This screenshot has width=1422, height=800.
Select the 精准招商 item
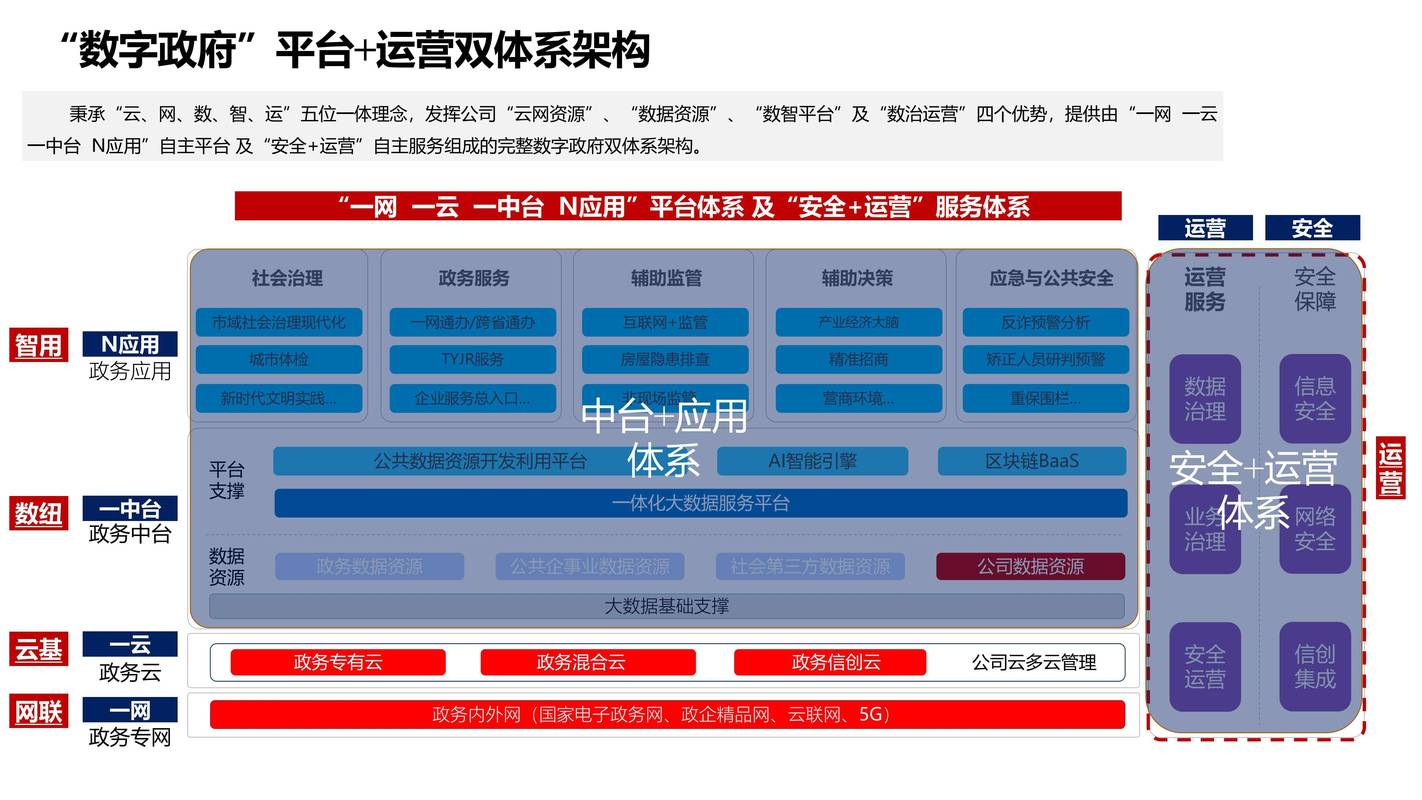858,359
